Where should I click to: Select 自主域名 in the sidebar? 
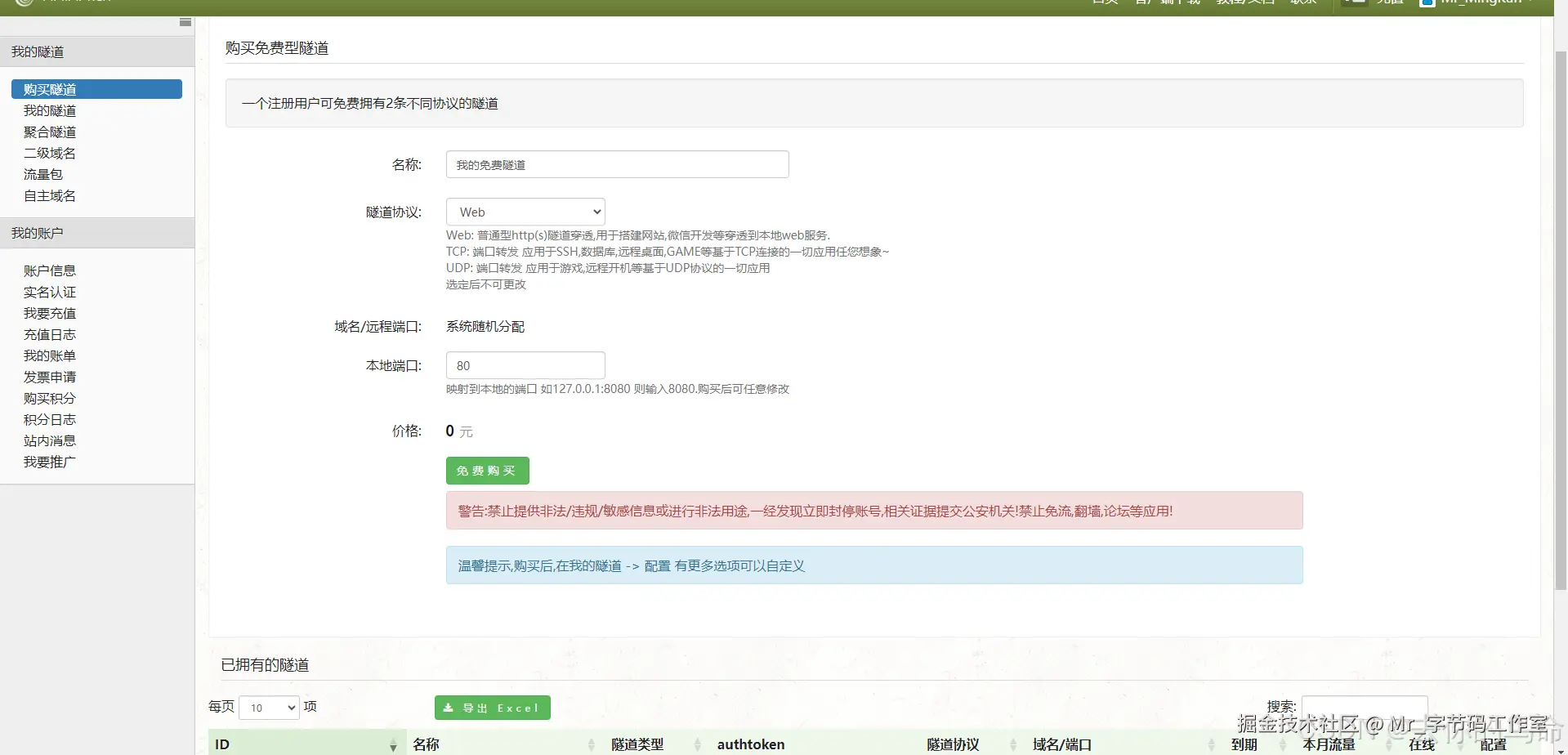(x=50, y=195)
